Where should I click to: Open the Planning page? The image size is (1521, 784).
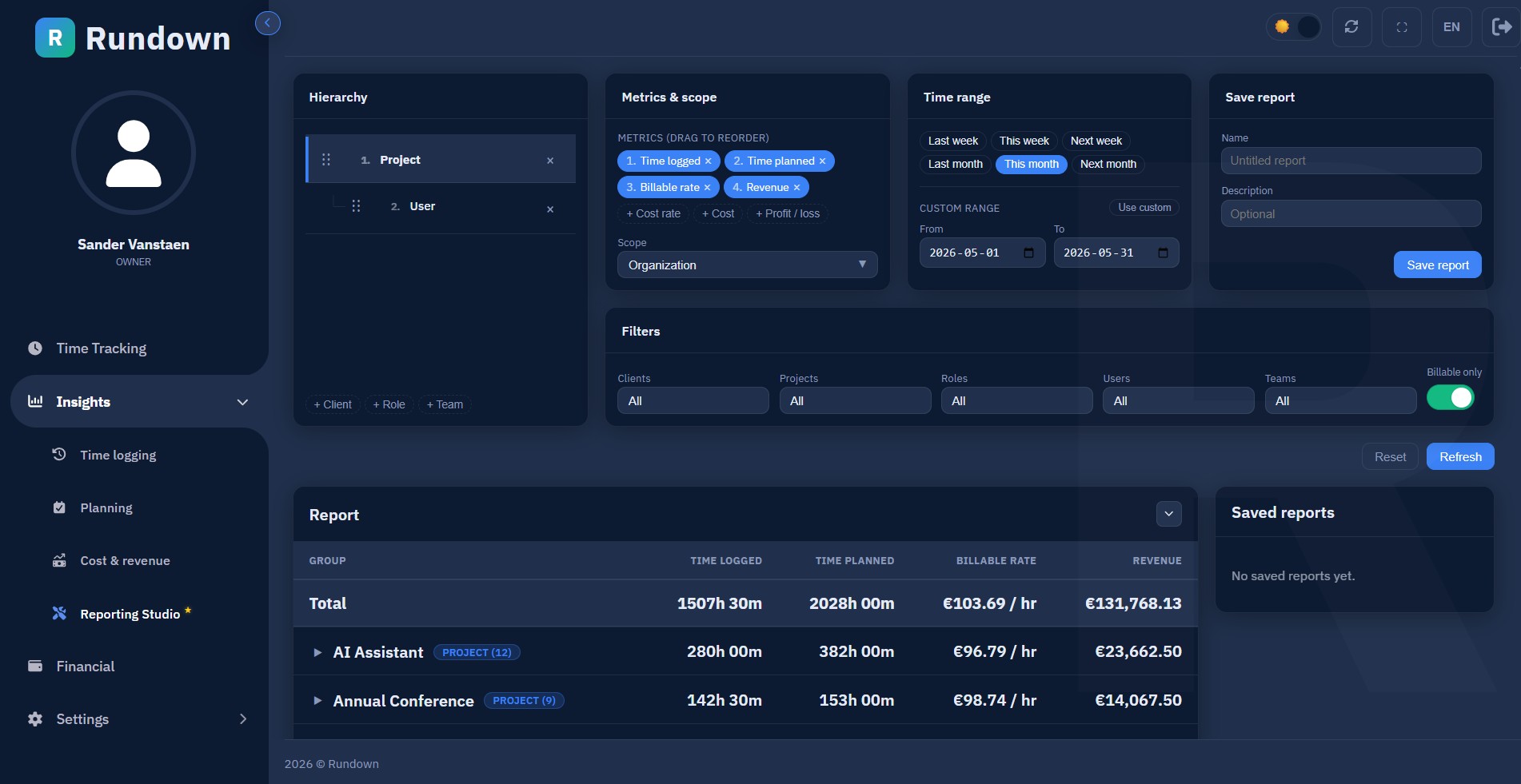point(106,507)
